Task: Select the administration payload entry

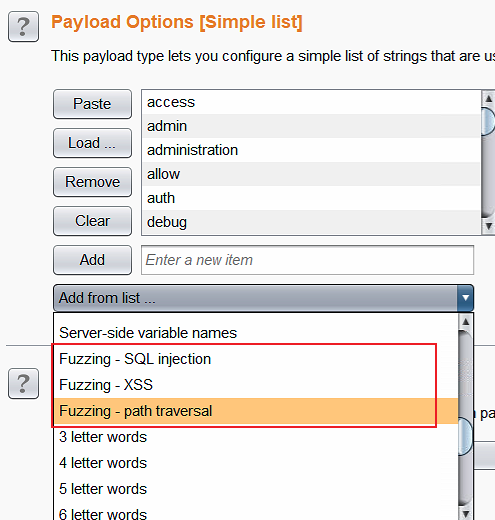Action: (x=311, y=150)
